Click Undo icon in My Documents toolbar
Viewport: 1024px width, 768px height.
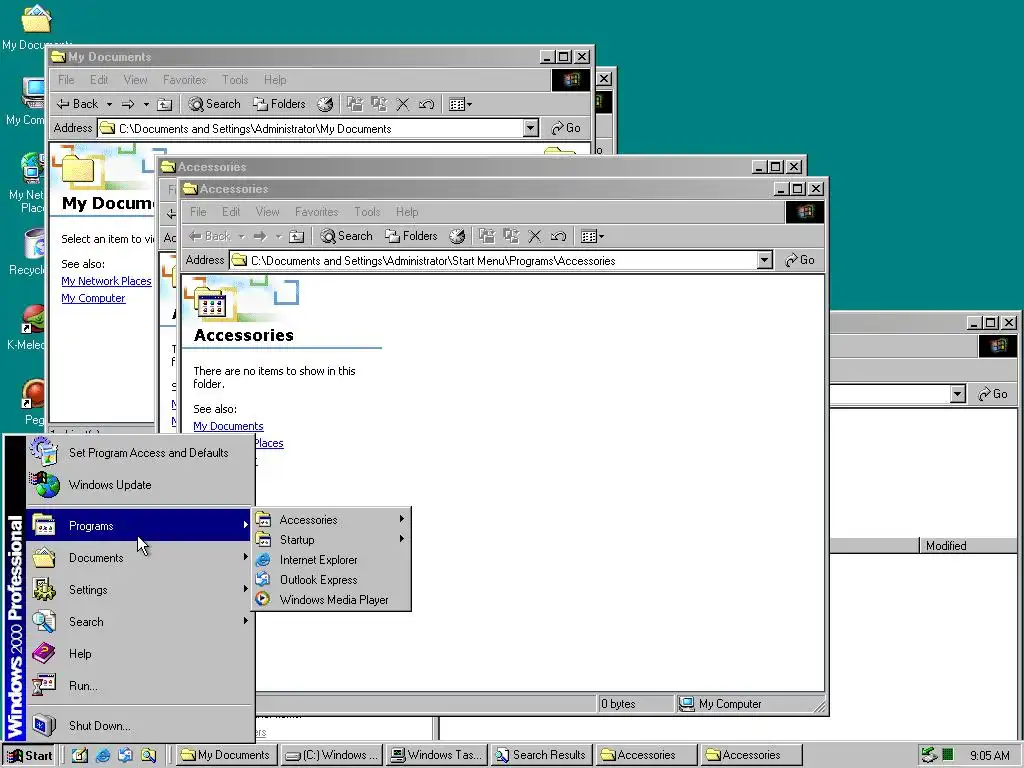tap(426, 104)
